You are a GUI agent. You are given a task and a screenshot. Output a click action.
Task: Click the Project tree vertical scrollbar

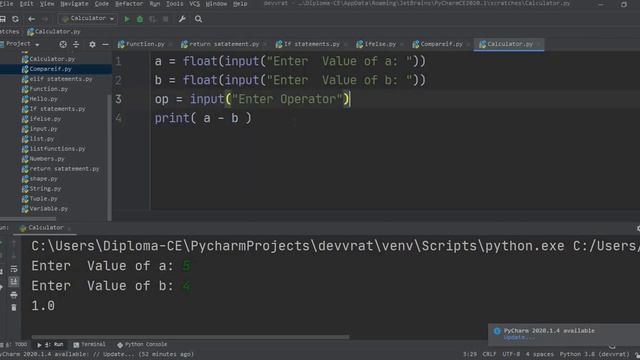tap(109, 157)
